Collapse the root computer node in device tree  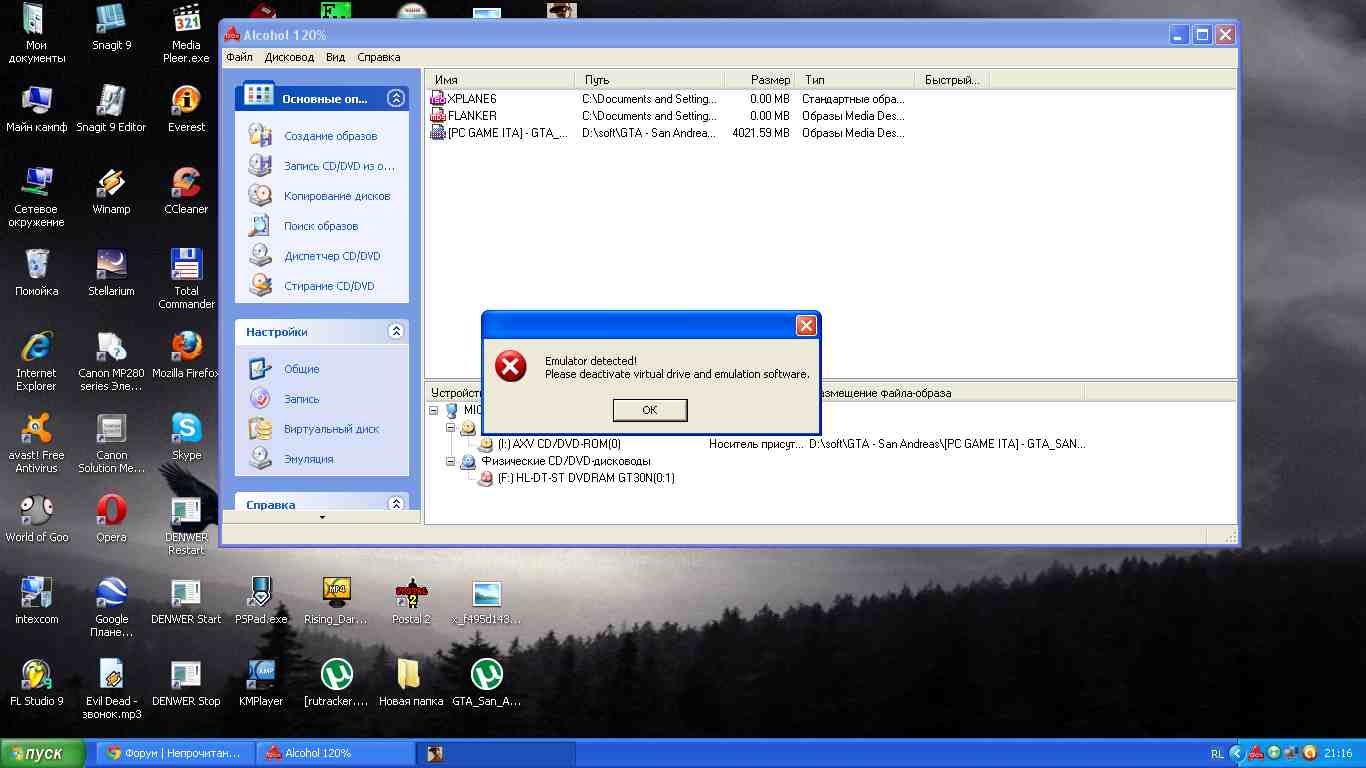pos(434,410)
